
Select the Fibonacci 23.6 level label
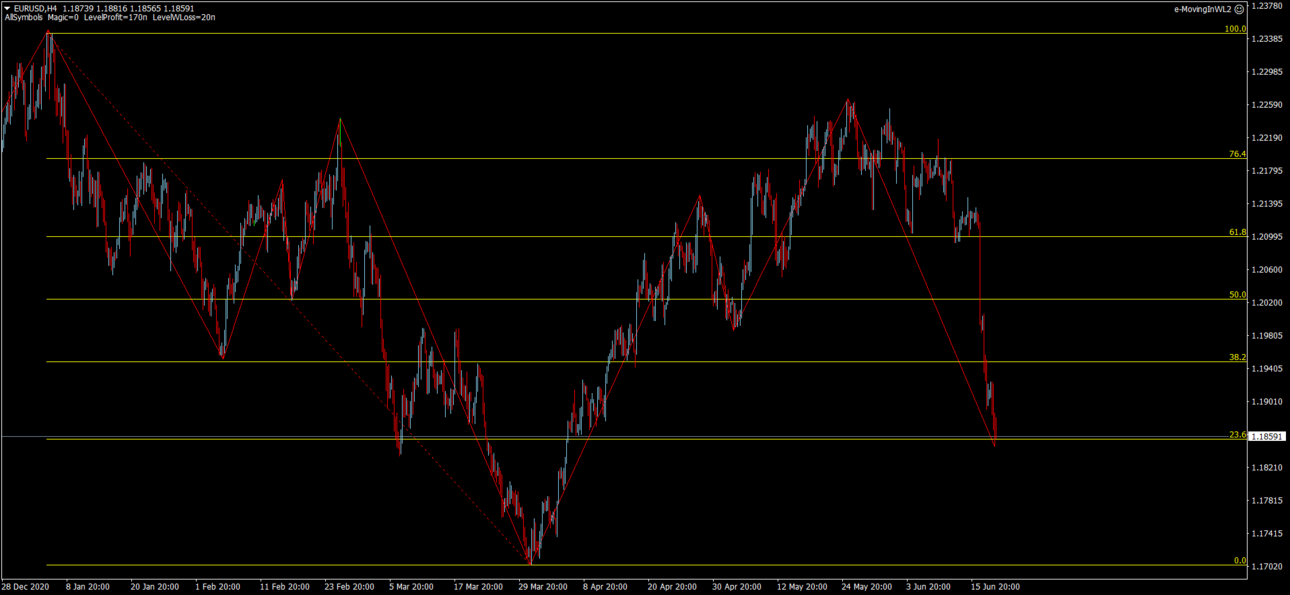click(x=1237, y=434)
